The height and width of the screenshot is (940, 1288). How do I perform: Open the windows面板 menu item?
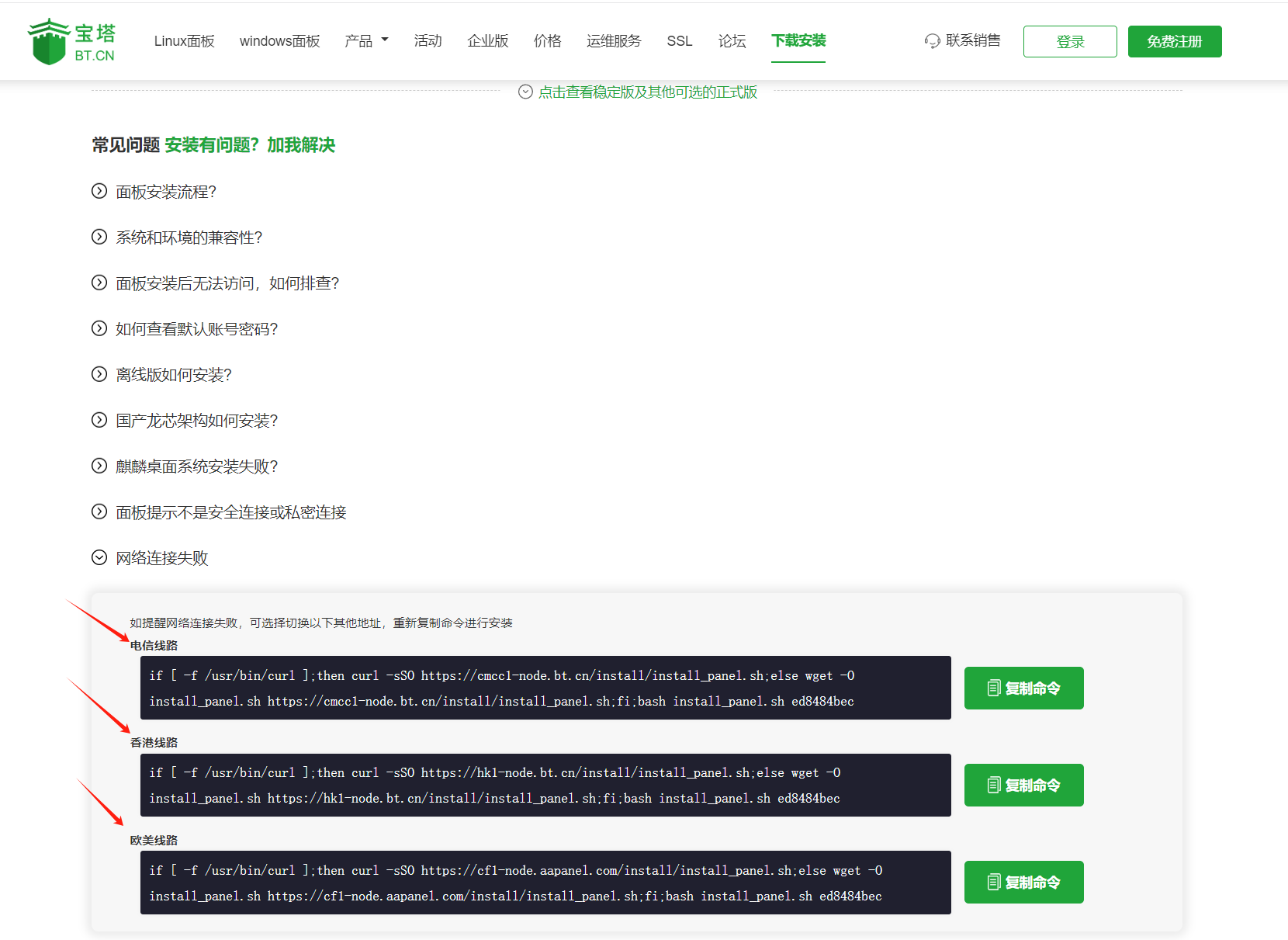pyautogui.click(x=279, y=41)
